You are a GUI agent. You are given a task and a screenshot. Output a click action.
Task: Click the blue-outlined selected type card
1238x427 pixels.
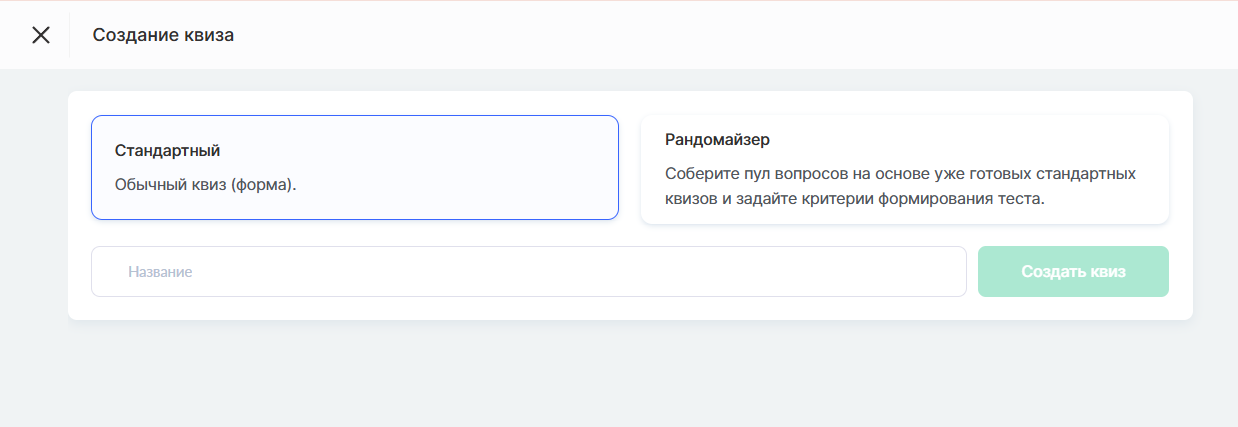coord(354,167)
